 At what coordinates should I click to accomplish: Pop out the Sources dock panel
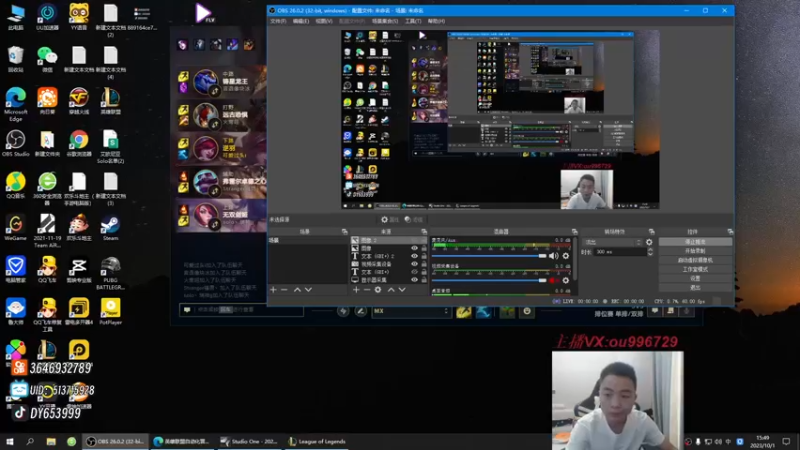(424, 232)
